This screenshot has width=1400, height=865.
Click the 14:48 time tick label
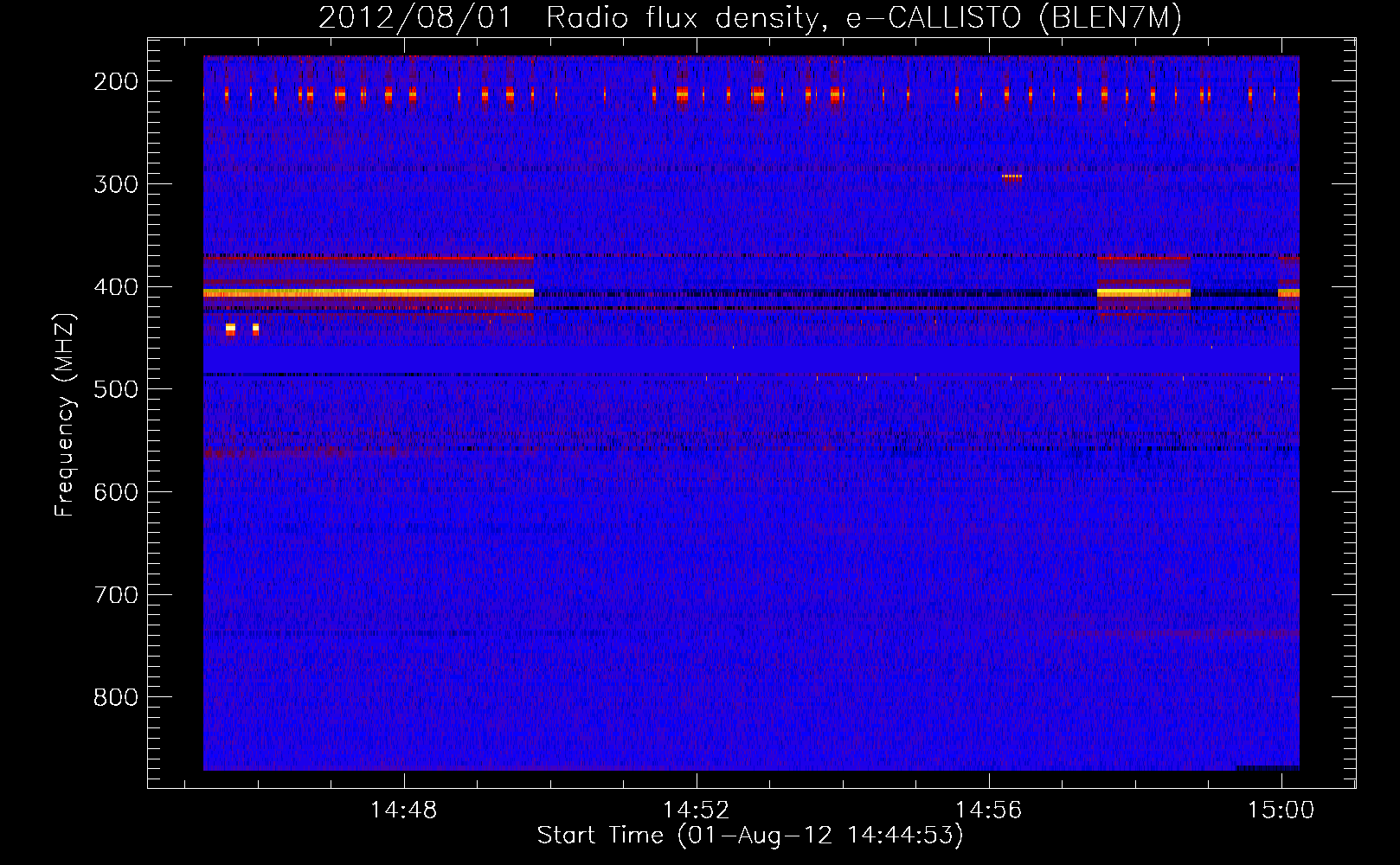(x=404, y=811)
